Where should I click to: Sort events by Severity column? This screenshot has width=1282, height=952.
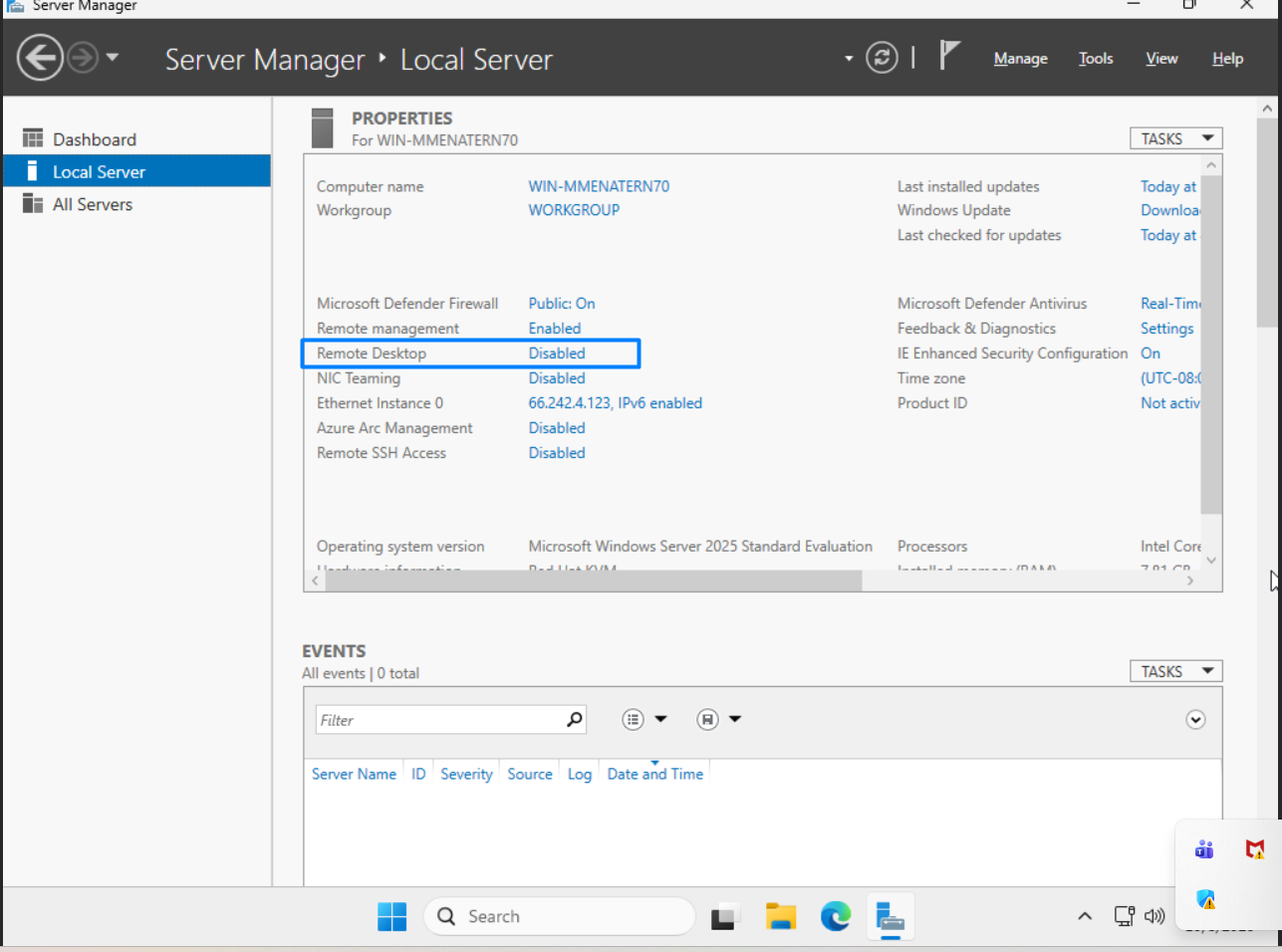click(x=466, y=774)
